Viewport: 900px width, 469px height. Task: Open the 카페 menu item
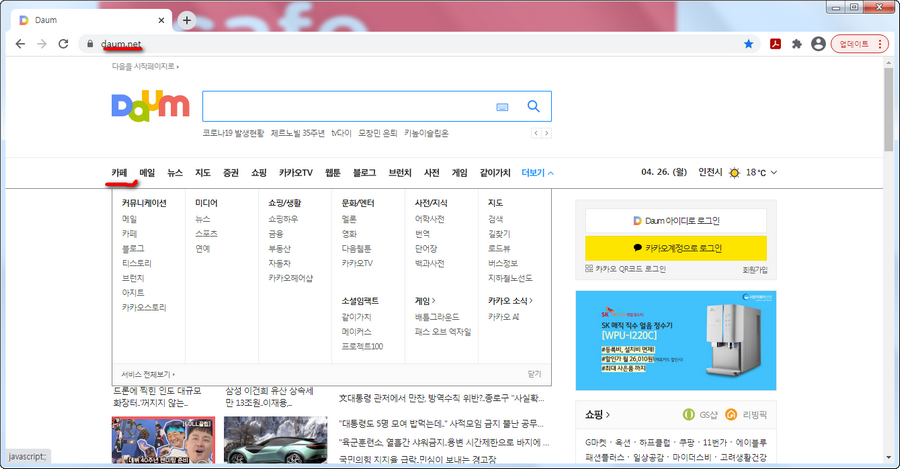tap(119, 173)
